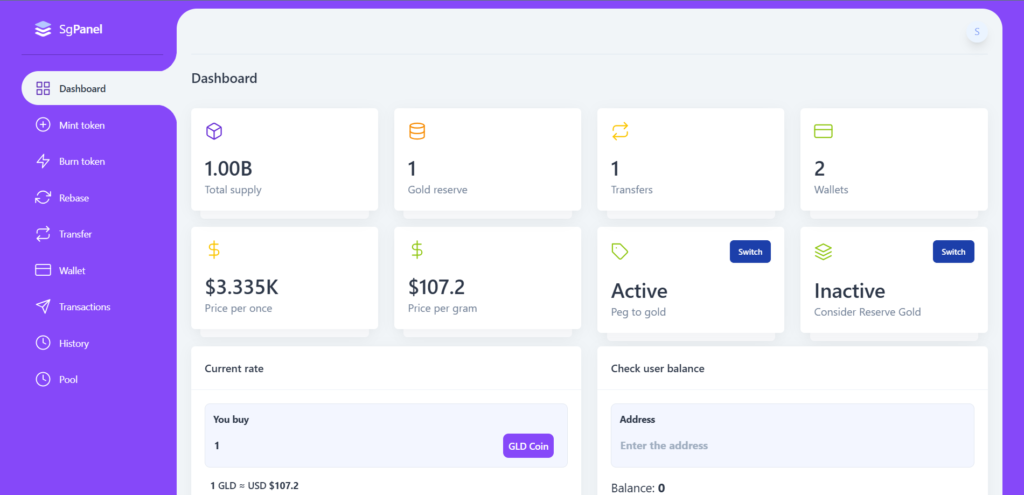Image resolution: width=1024 pixels, height=495 pixels.
Task: Click the Wallet card icon in sidebar
Action: coord(43,270)
